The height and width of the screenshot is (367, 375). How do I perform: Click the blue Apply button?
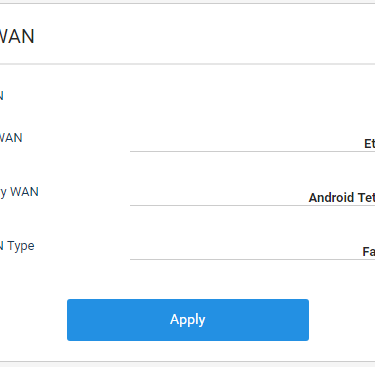point(188,320)
